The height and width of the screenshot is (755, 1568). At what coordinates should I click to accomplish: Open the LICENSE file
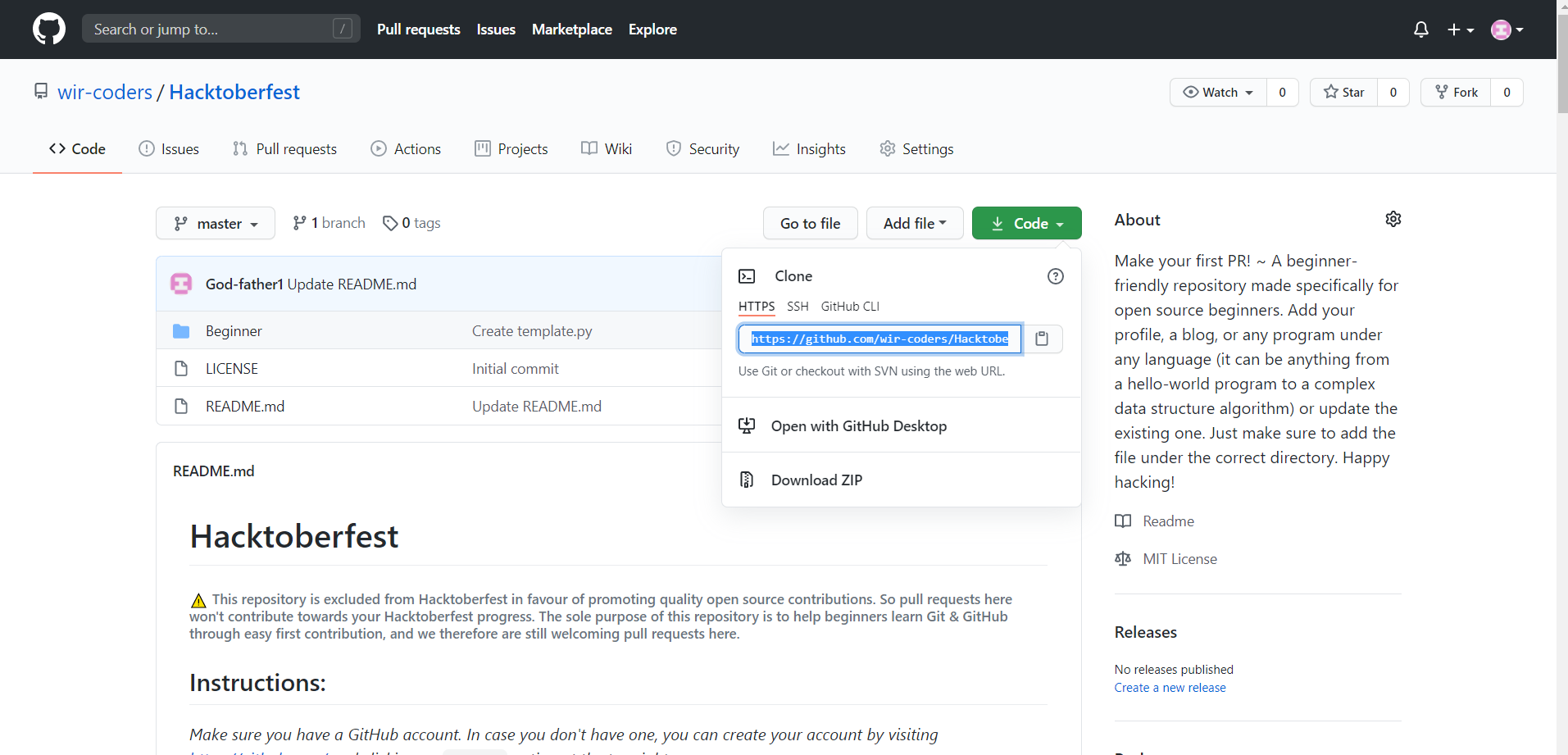(232, 369)
